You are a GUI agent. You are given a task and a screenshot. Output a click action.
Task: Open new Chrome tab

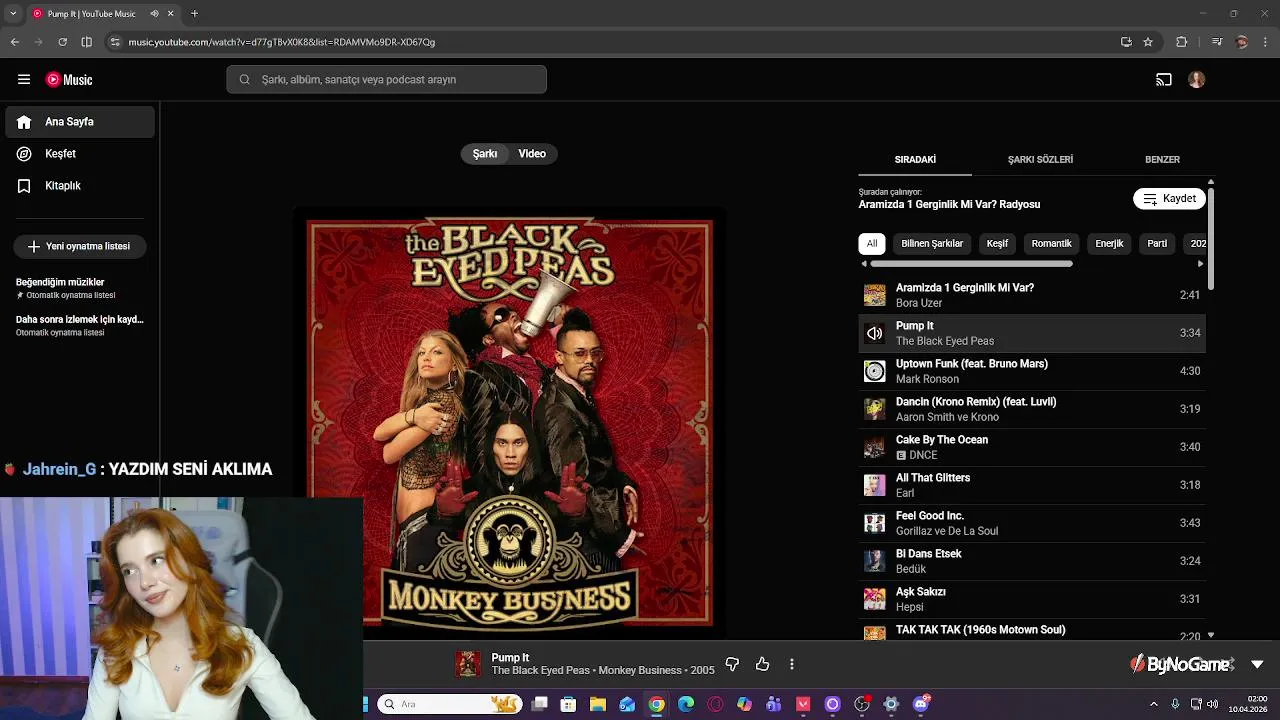click(x=194, y=13)
